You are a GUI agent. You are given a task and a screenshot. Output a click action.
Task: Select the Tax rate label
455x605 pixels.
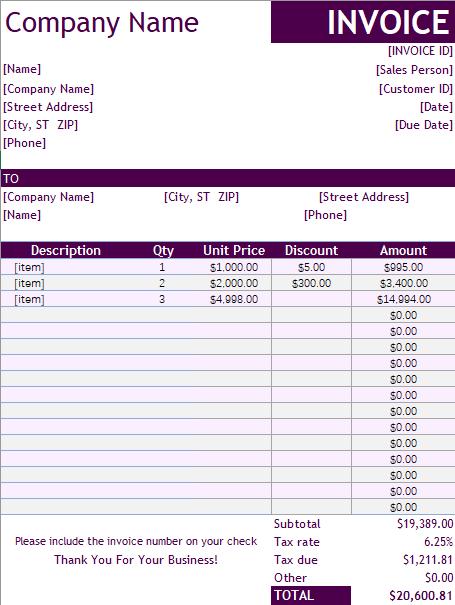(297, 542)
